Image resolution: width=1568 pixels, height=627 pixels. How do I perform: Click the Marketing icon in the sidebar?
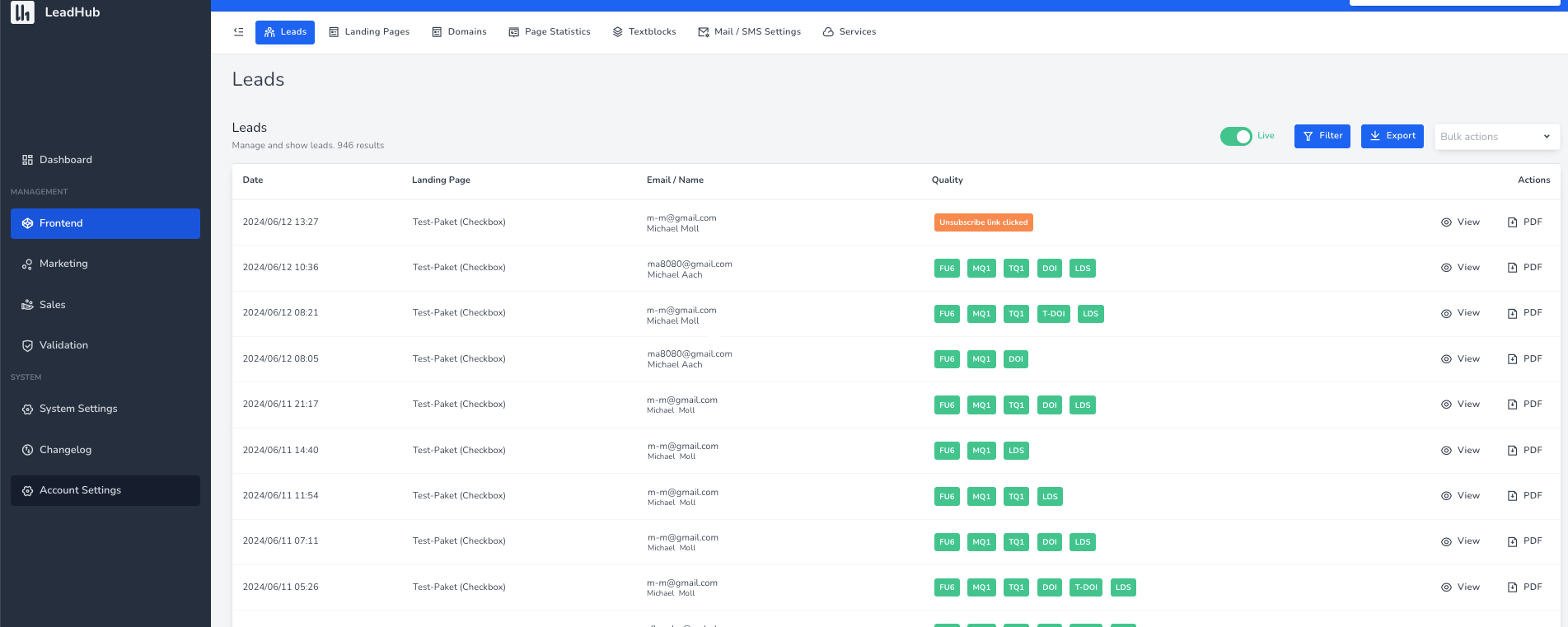(x=27, y=264)
